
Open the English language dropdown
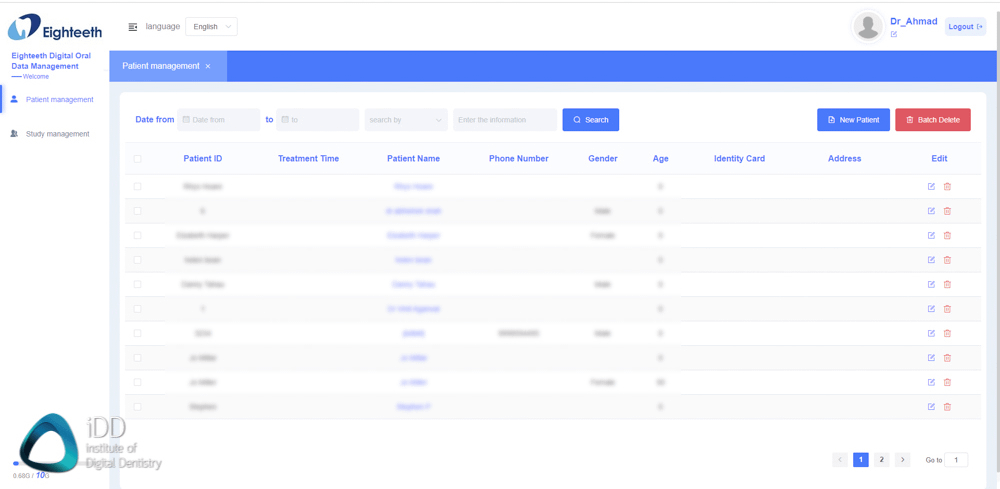[212, 27]
